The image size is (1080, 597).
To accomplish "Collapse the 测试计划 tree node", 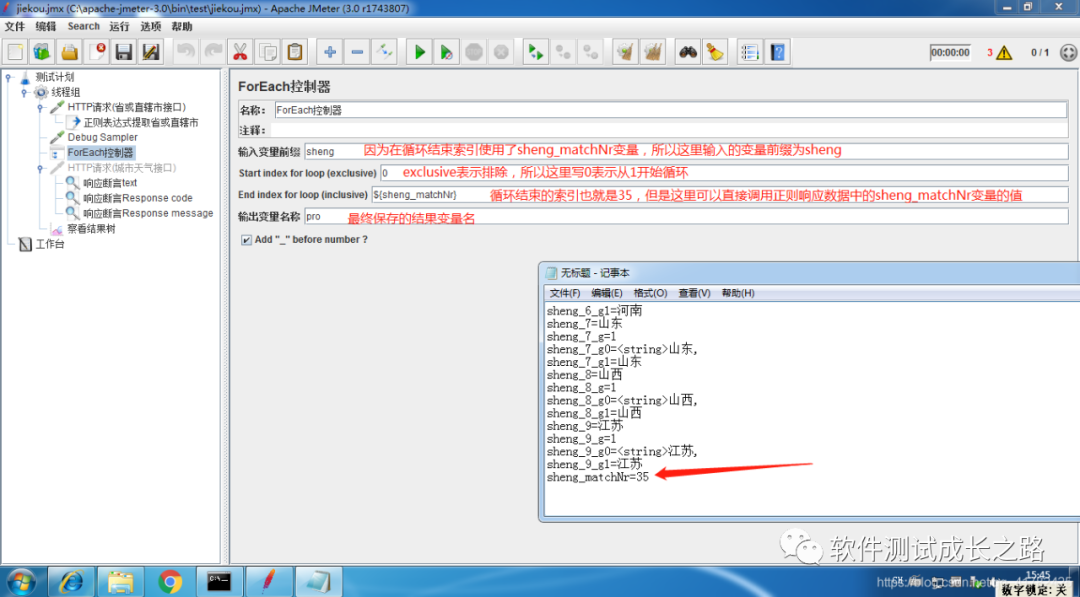I will tap(8, 77).
